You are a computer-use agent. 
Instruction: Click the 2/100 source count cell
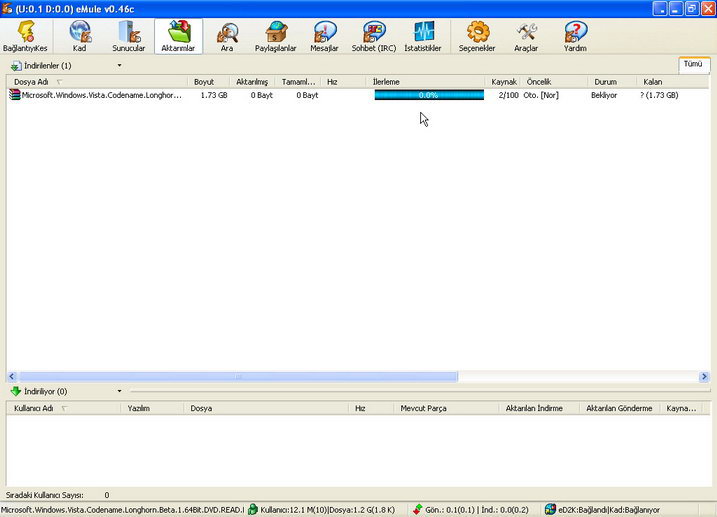[508, 95]
